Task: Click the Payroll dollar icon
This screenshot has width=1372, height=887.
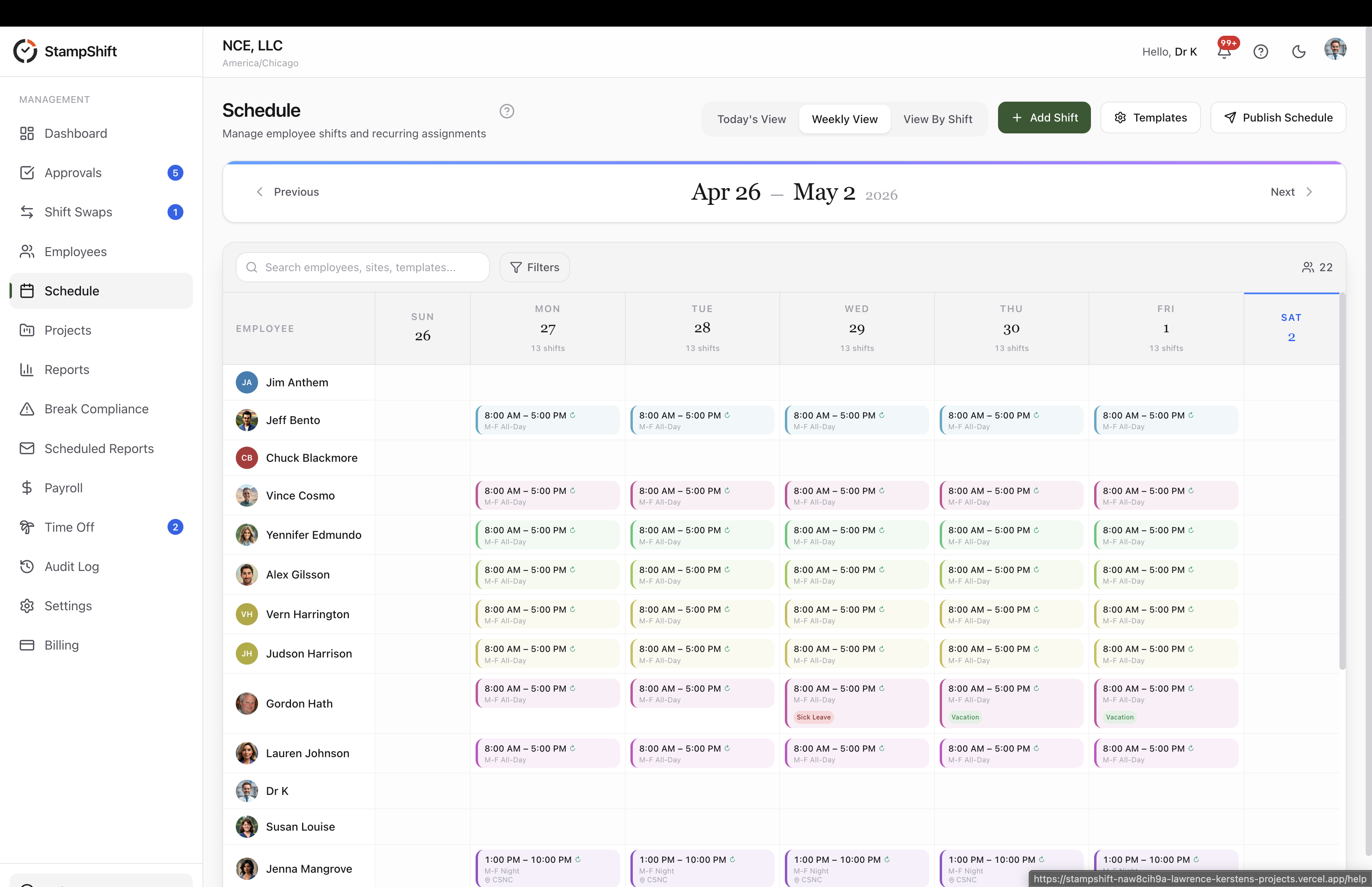Action: coord(27,488)
